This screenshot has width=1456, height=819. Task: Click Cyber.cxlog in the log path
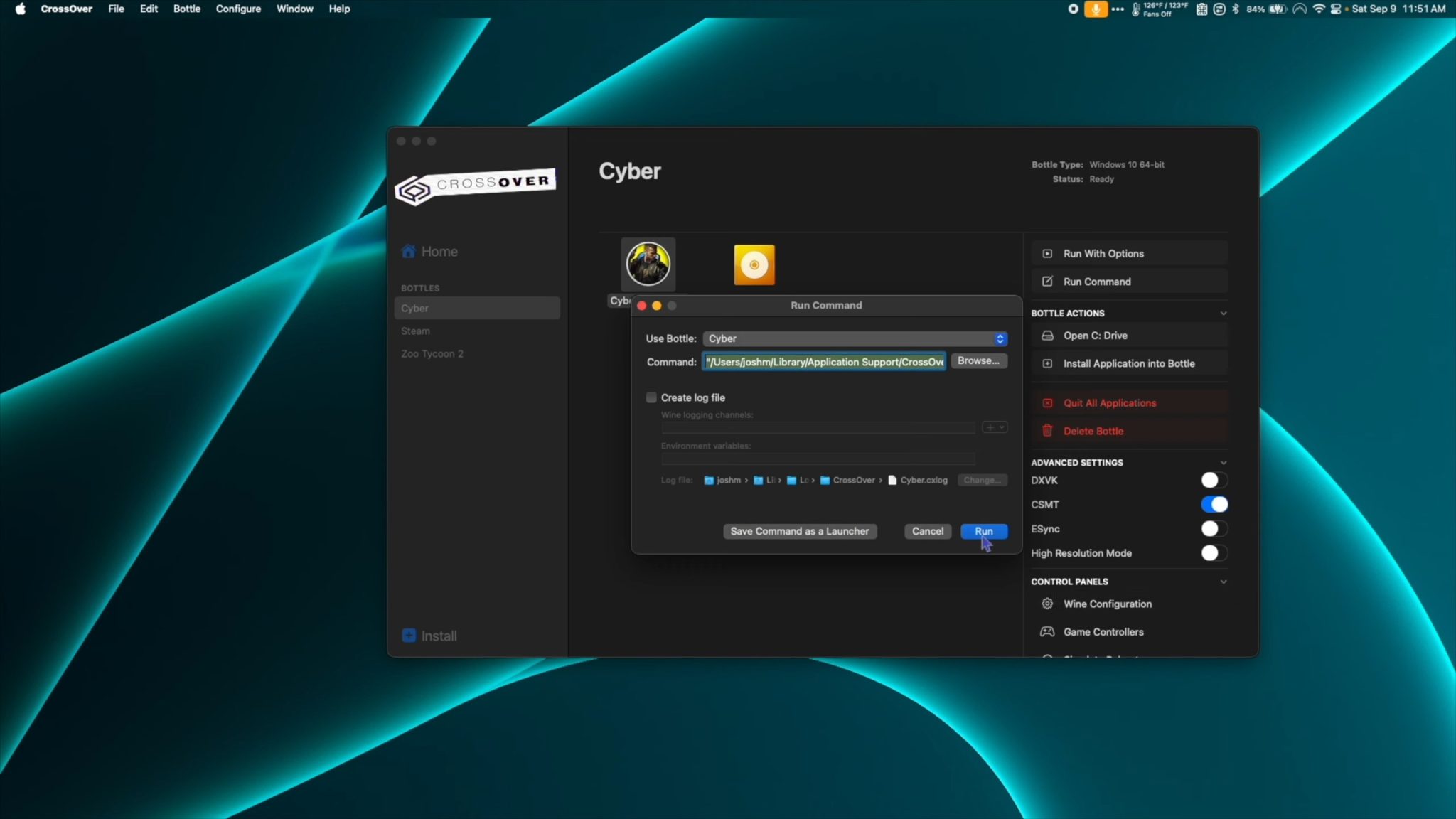coord(917,480)
